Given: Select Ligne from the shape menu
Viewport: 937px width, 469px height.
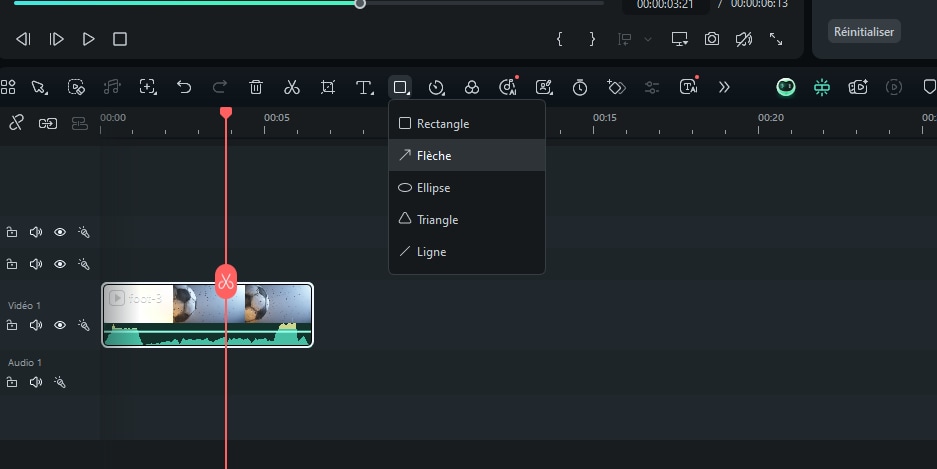Looking at the screenshot, I should pyautogui.click(x=467, y=252).
